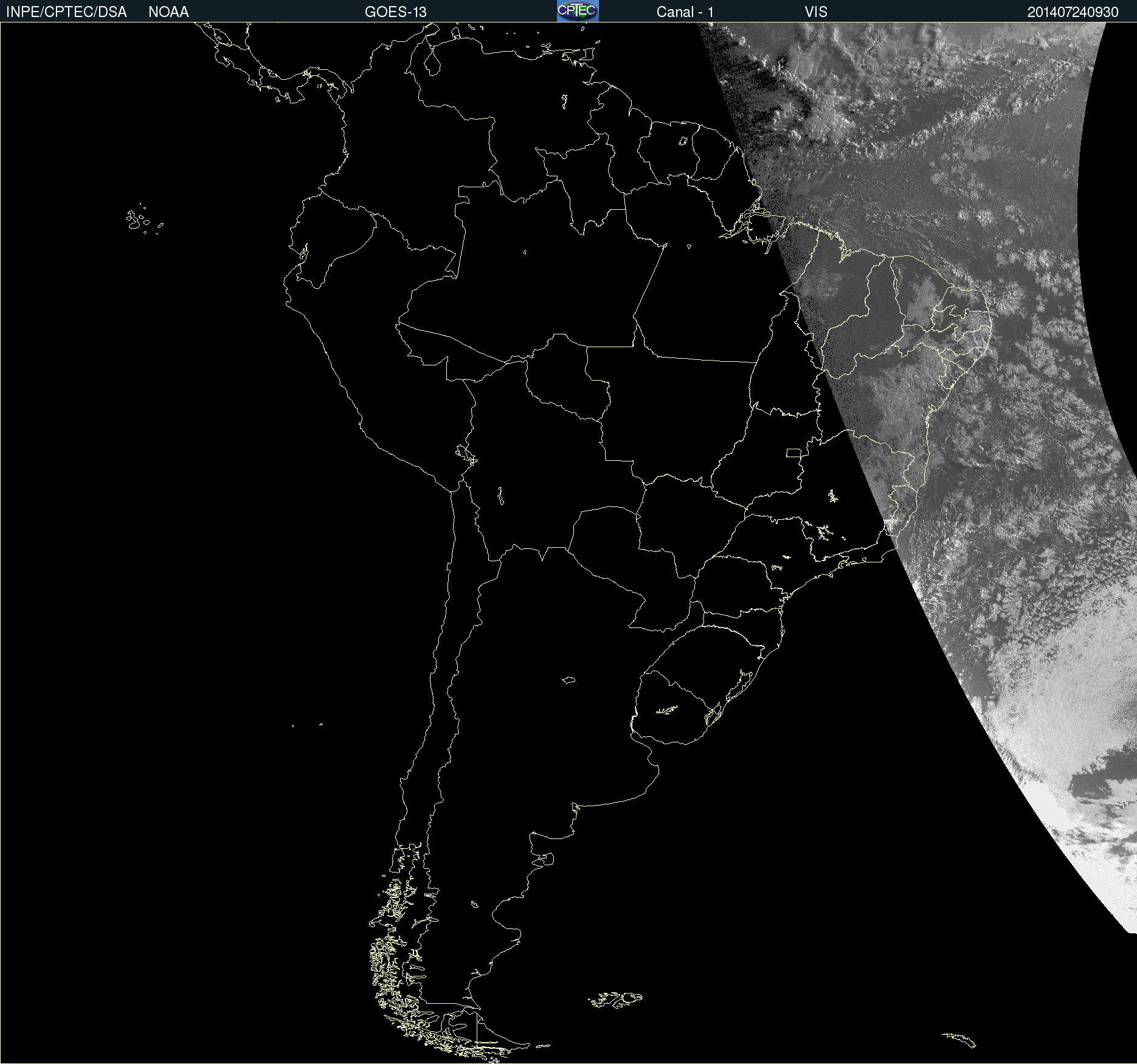Image resolution: width=1137 pixels, height=1064 pixels.
Task: Click the VIS channel label
Action: pyautogui.click(x=816, y=12)
